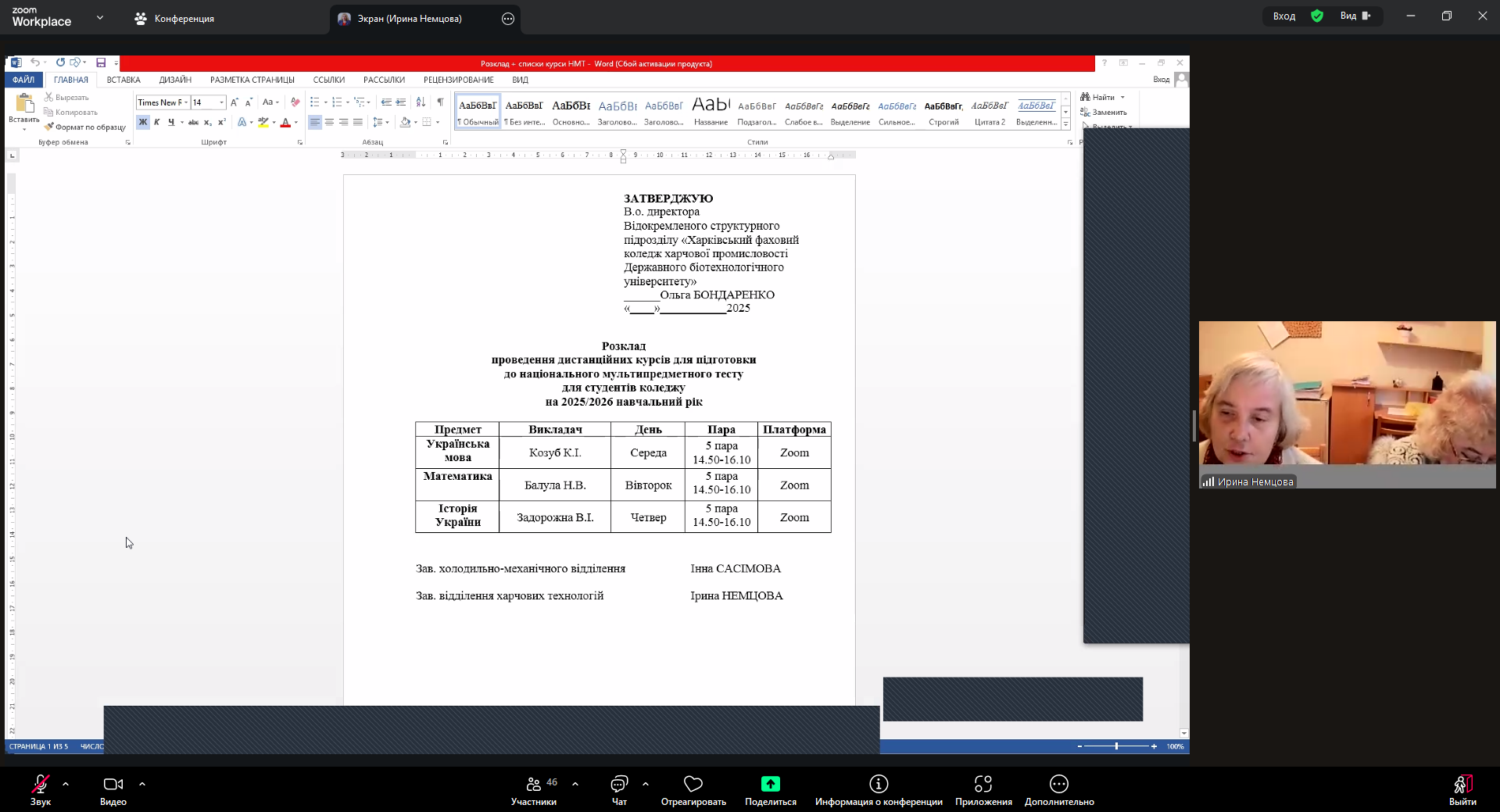
Task: Start camera with the Видео icon
Action: [113, 784]
